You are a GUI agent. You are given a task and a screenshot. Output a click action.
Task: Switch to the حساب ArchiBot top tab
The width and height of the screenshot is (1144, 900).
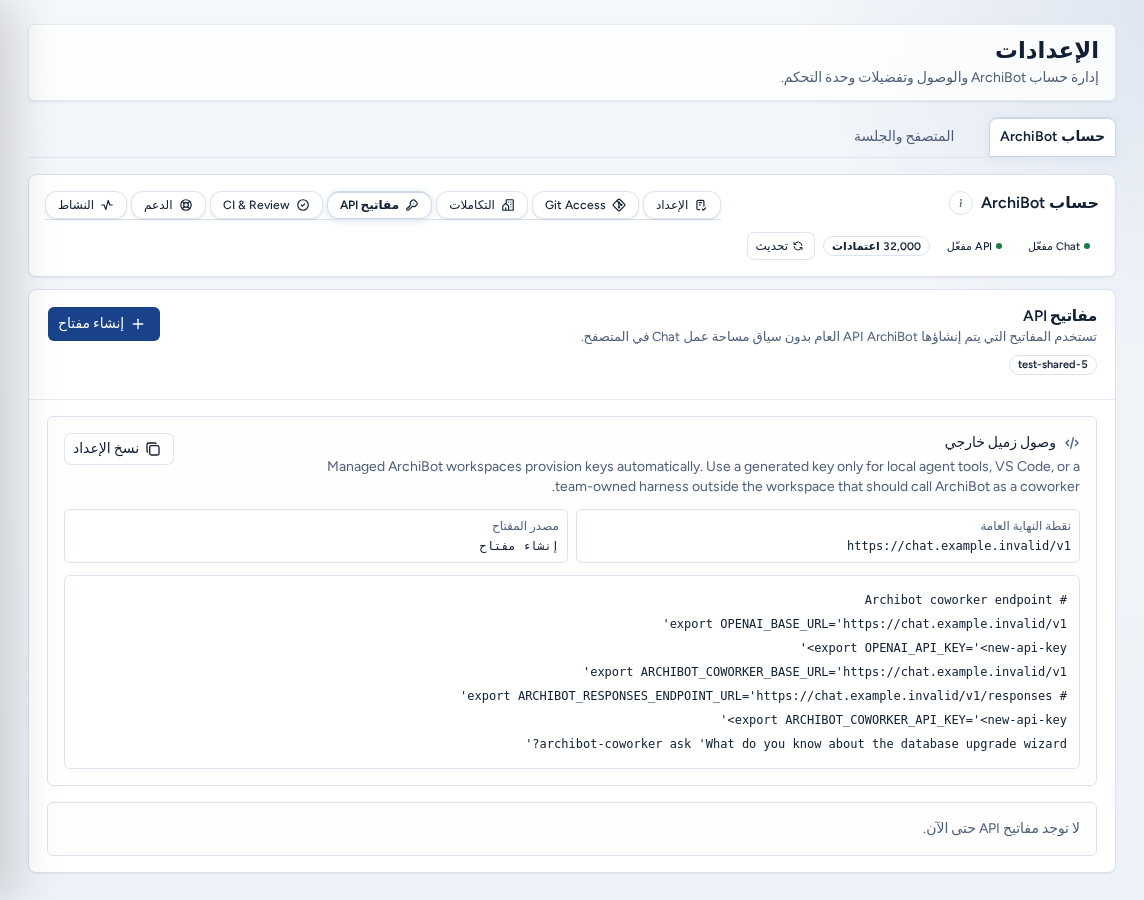[1052, 137]
